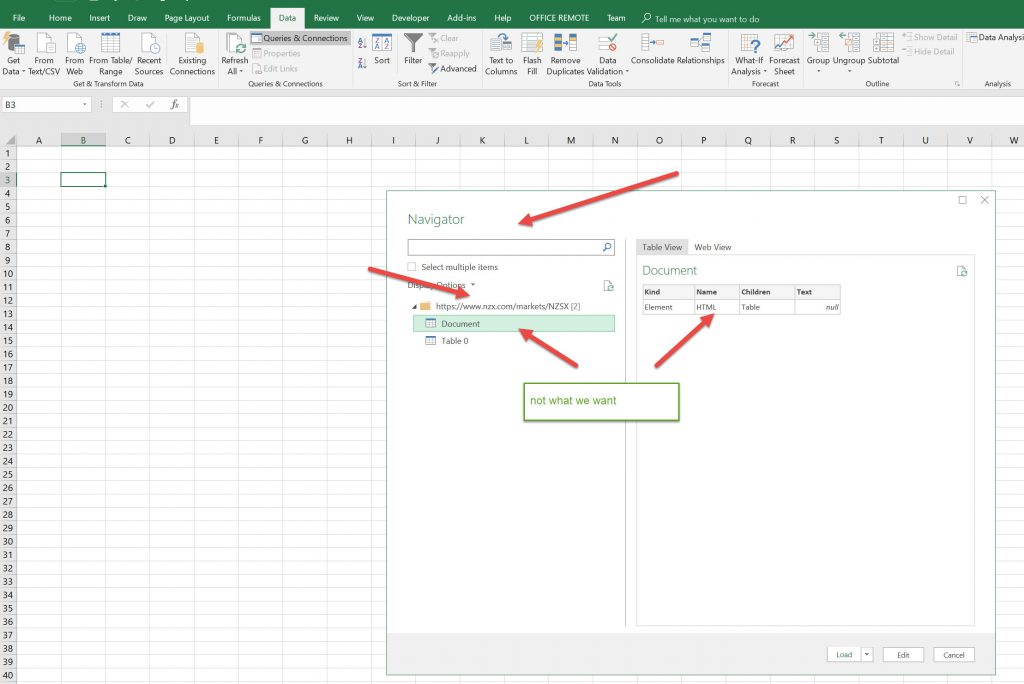Click the Filter funnel icon

[413, 44]
